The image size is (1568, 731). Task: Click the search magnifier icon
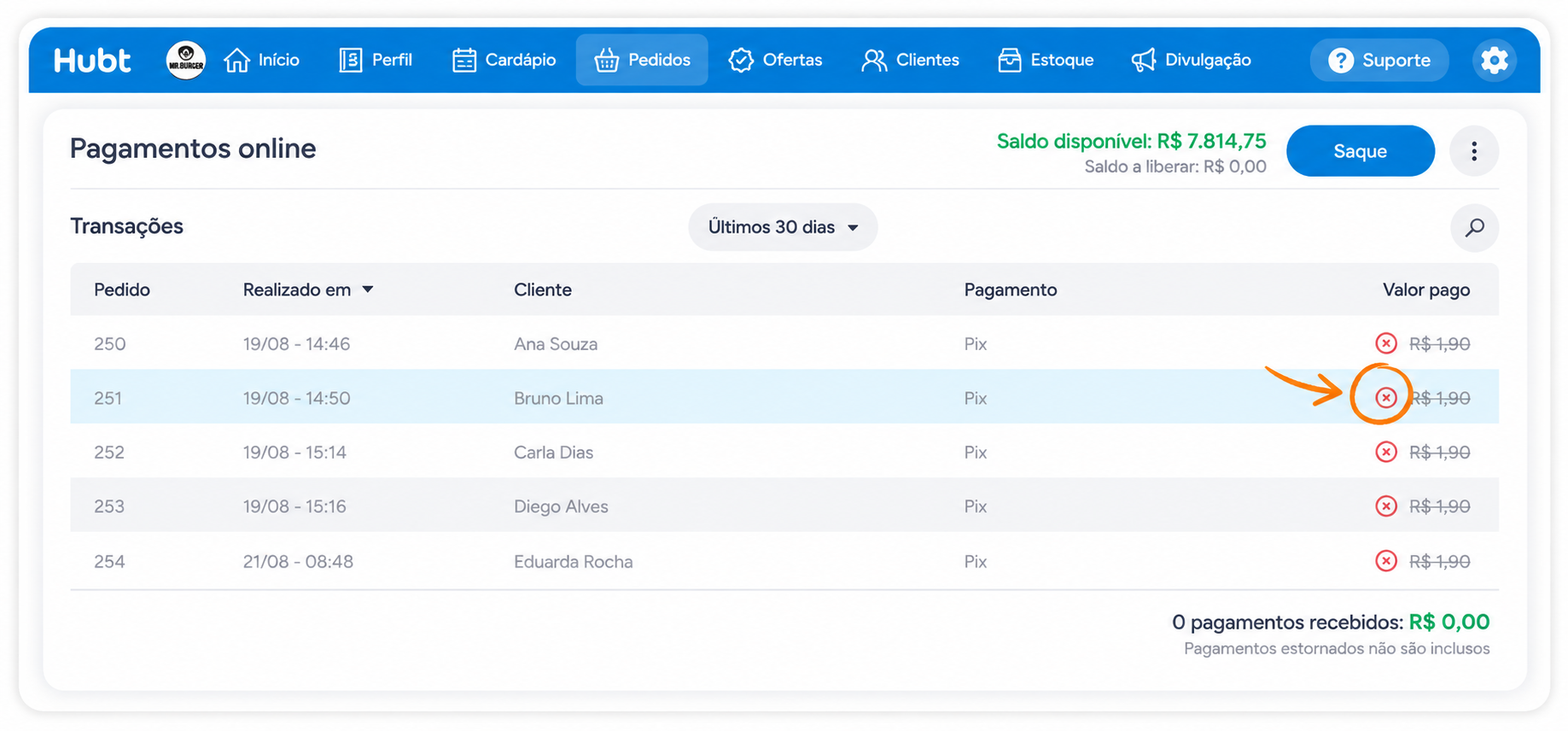point(1474,227)
